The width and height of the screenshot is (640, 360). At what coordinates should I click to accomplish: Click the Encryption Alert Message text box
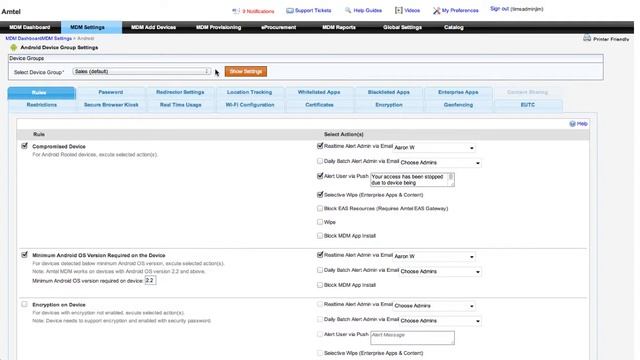[412, 338]
